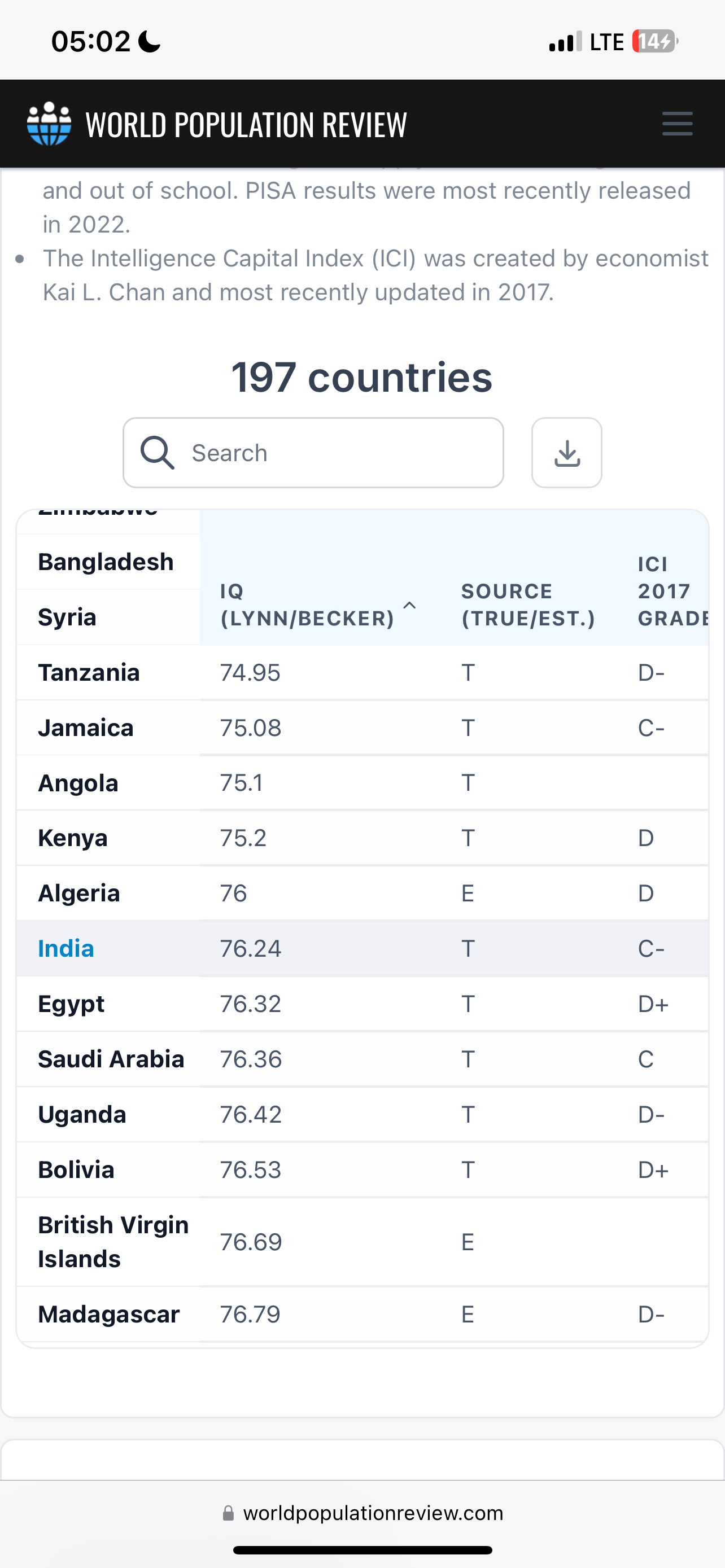
Task: Sort by Source (True/Est.) column header
Action: point(528,605)
